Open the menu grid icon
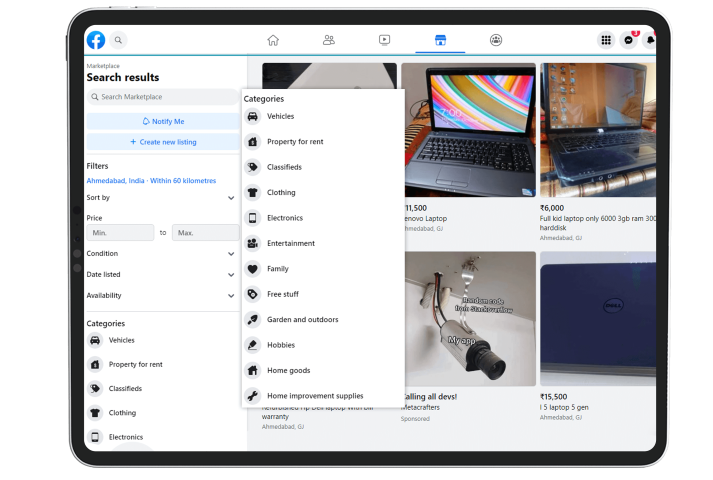The height and width of the screenshot is (480, 713). 606,40
